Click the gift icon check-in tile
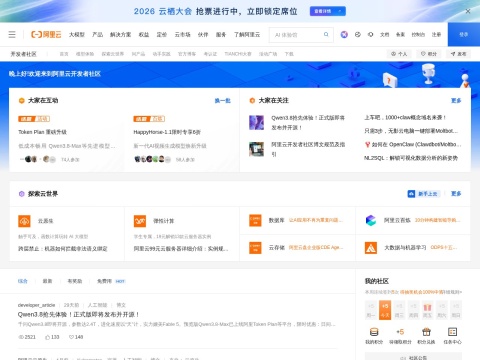Image resolution: width=480 pixels, height=360 pixels. pyautogui.click(x=427, y=310)
